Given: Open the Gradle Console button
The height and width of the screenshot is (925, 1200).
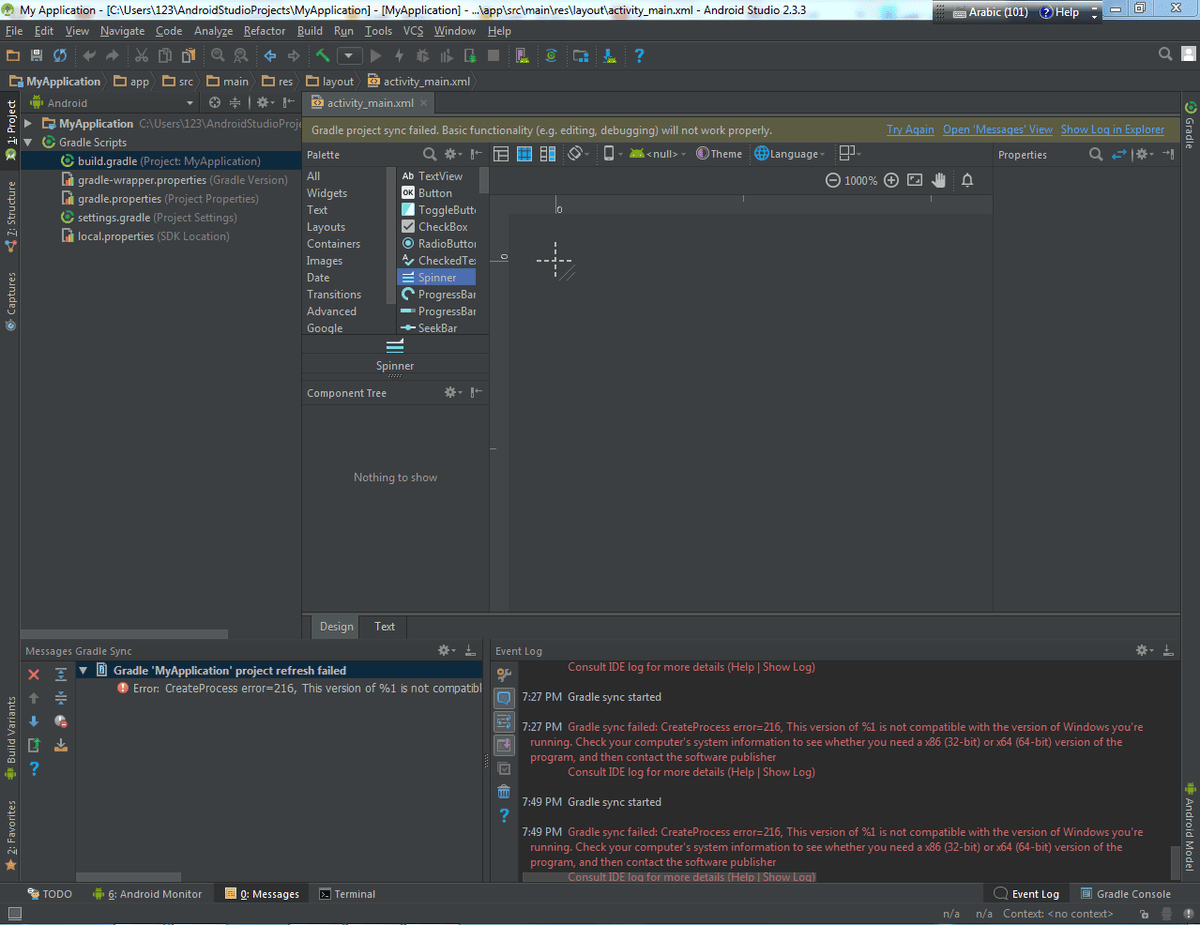Looking at the screenshot, I should click(1125, 894).
